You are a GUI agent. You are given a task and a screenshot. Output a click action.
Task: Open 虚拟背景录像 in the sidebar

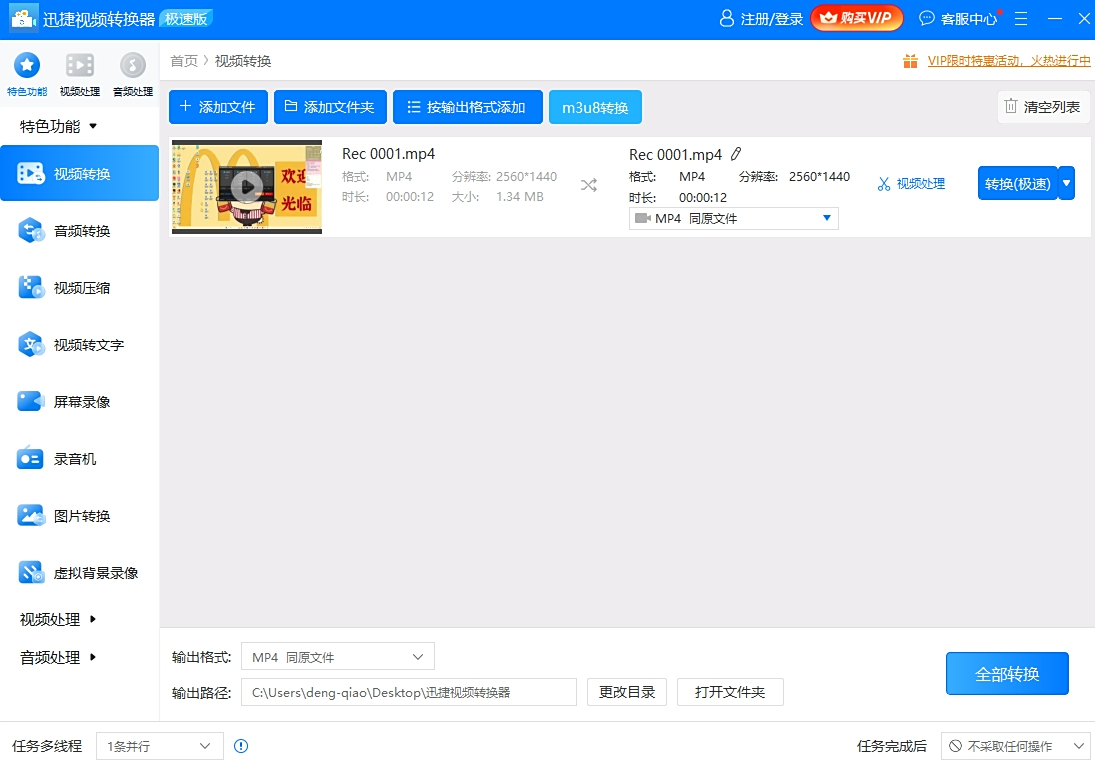(80, 573)
